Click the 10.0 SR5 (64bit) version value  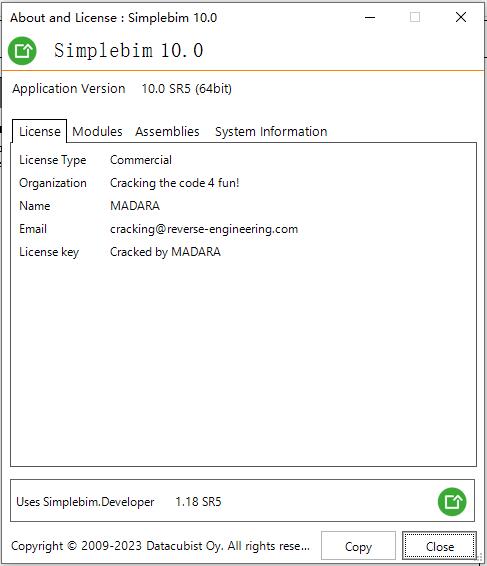pos(187,89)
